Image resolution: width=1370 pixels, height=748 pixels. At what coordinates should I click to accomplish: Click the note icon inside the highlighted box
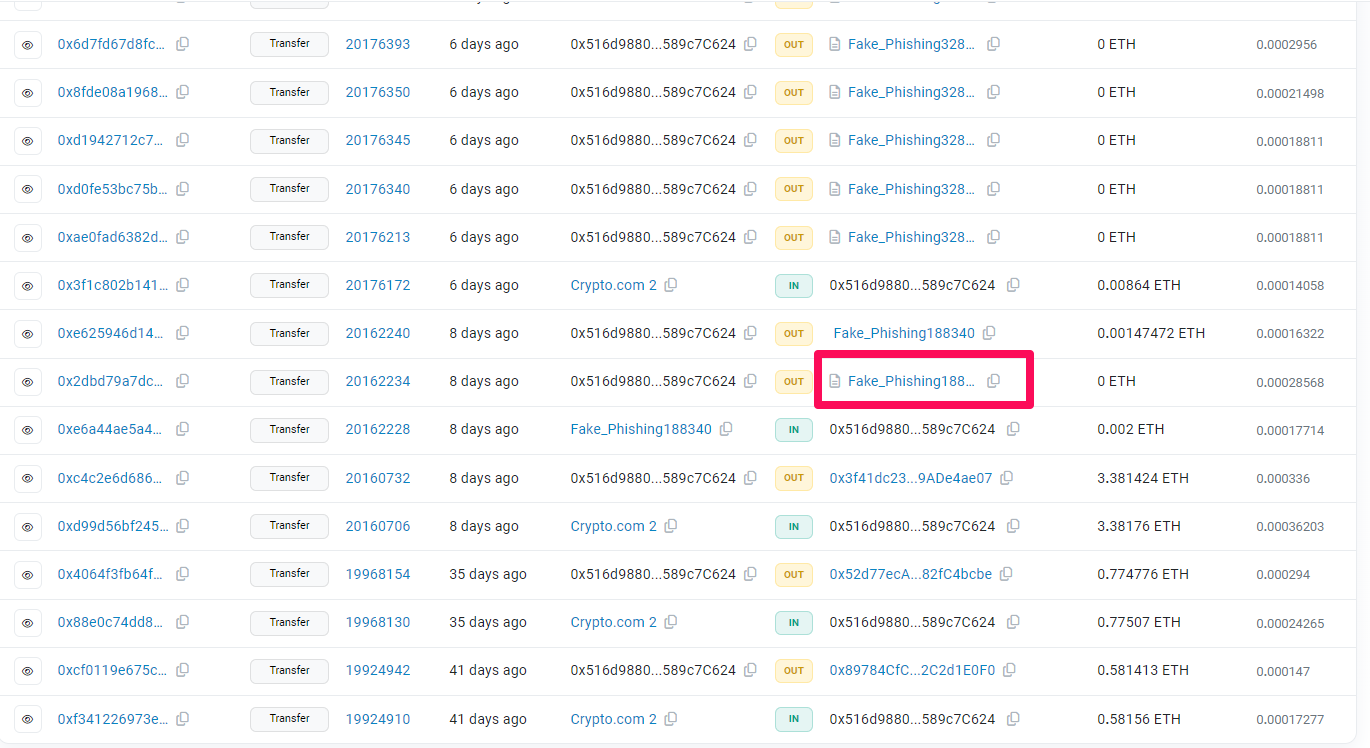[835, 381]
